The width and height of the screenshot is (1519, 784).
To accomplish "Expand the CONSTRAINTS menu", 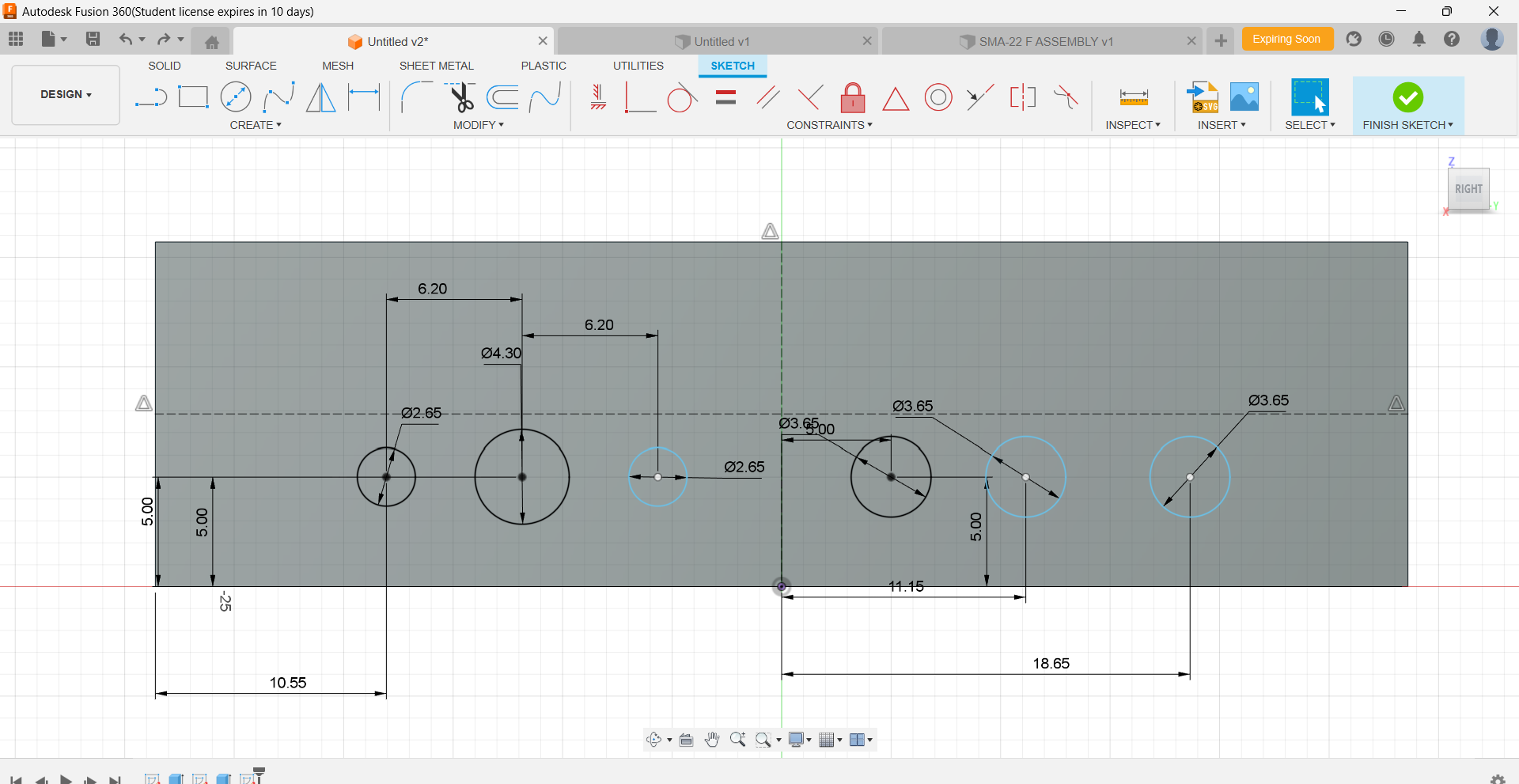I will tap(829, 125).
